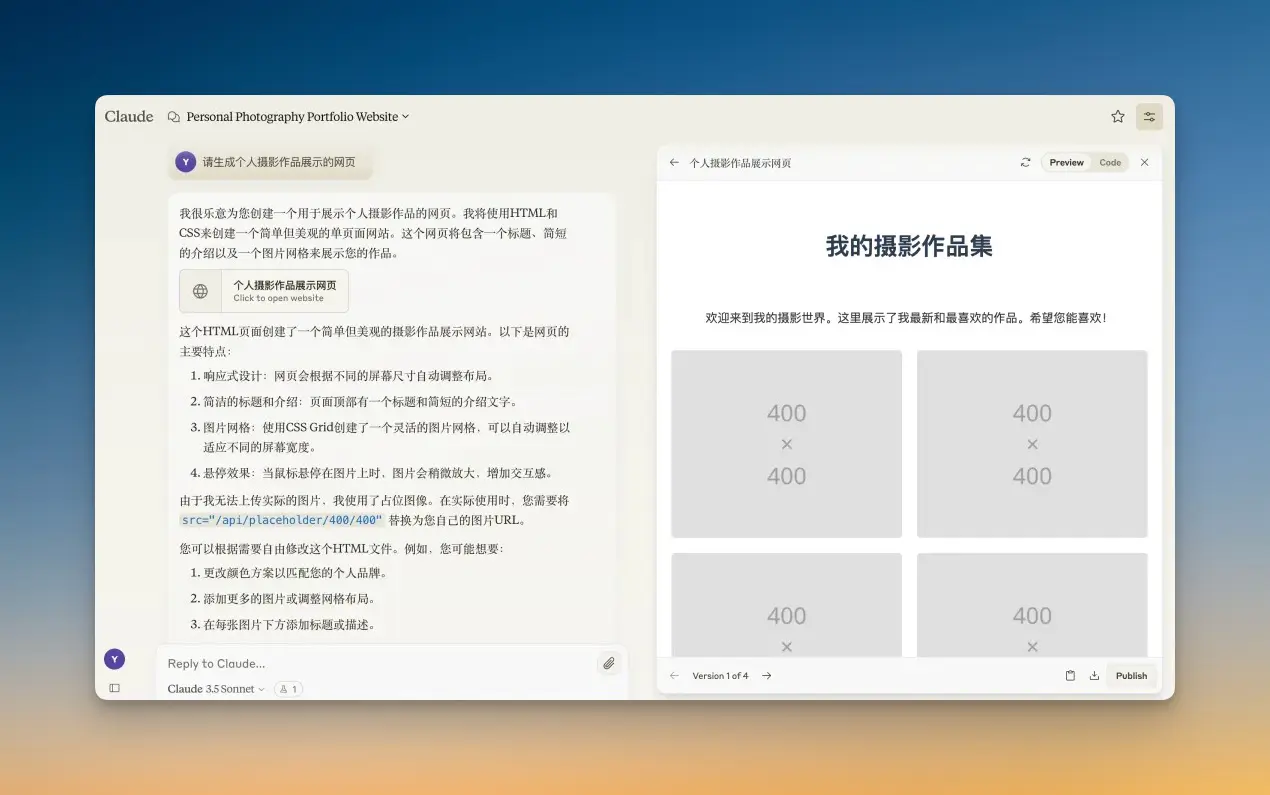Click the first 400×400 placeholder image
The width and height of the screenshot is (1270, 795).
click(x=786, y=444)
